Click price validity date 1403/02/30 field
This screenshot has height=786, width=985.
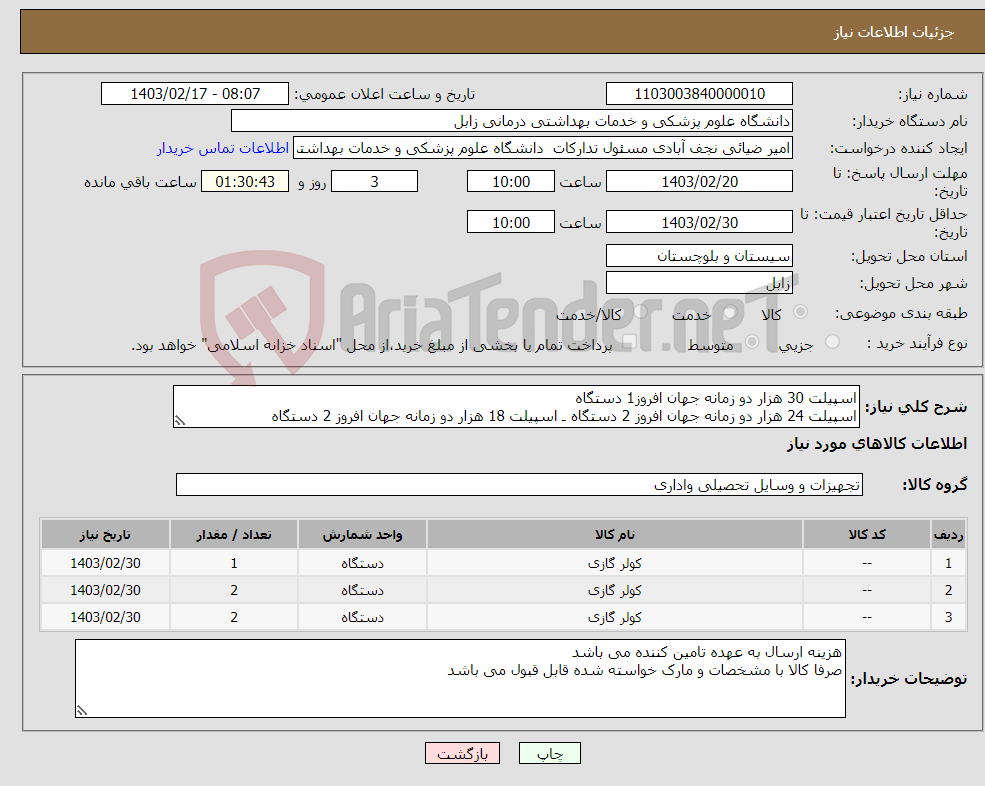(699, 222)
